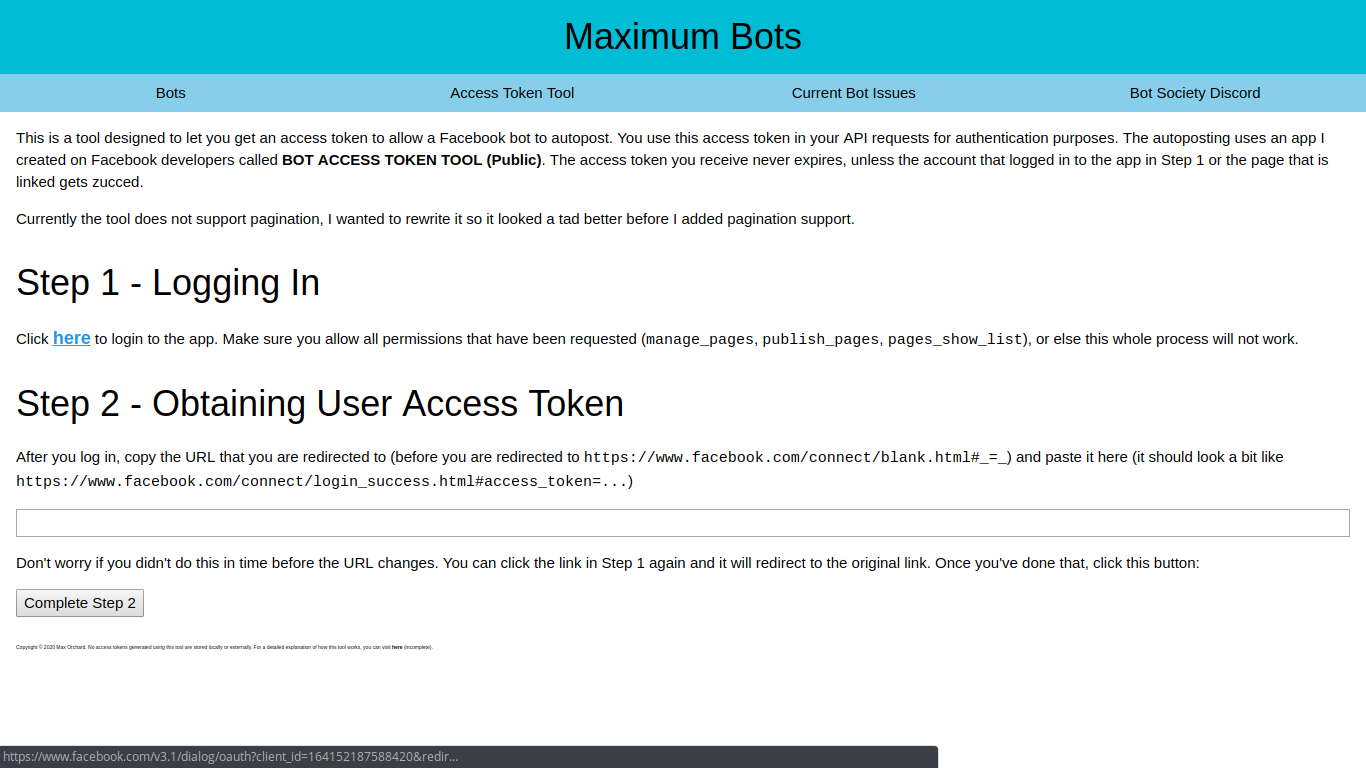1366x768 pixels.
Task: Go to Bot Society Discord tab
Action: (1195, 93)
